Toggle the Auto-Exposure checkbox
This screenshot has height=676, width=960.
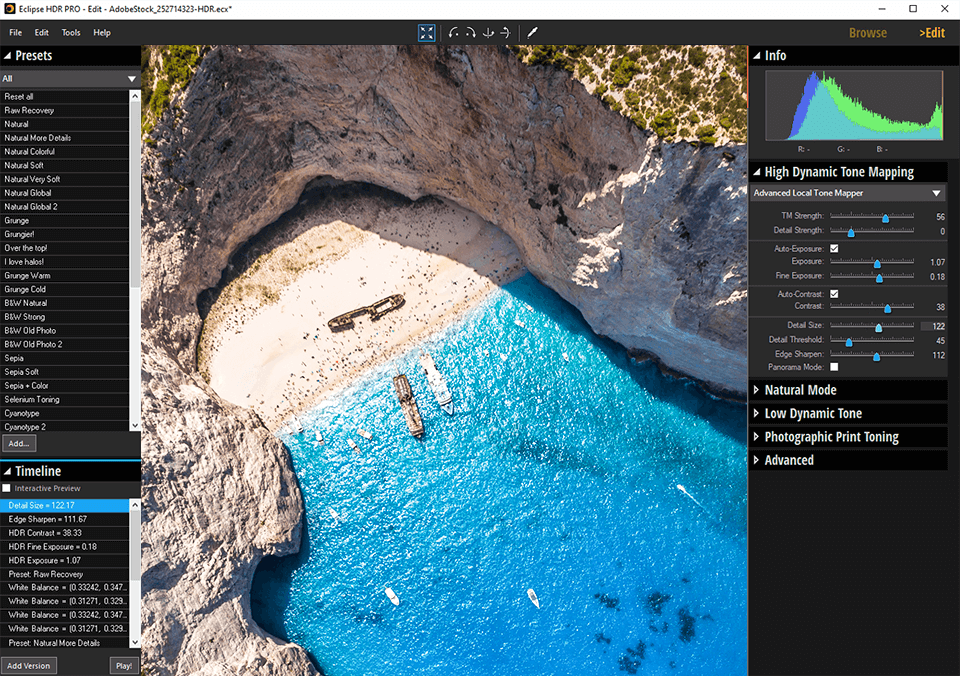[834, 248]
